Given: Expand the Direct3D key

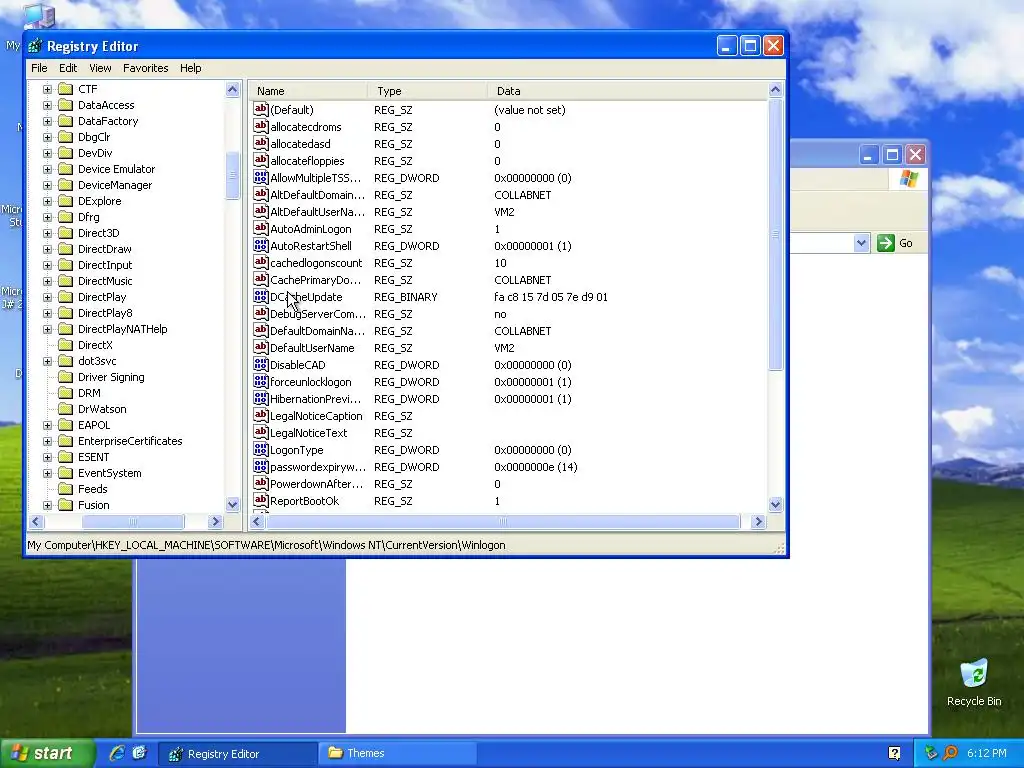Looking at the screenshot, I should pyautogui.click(x=47, y=233).
